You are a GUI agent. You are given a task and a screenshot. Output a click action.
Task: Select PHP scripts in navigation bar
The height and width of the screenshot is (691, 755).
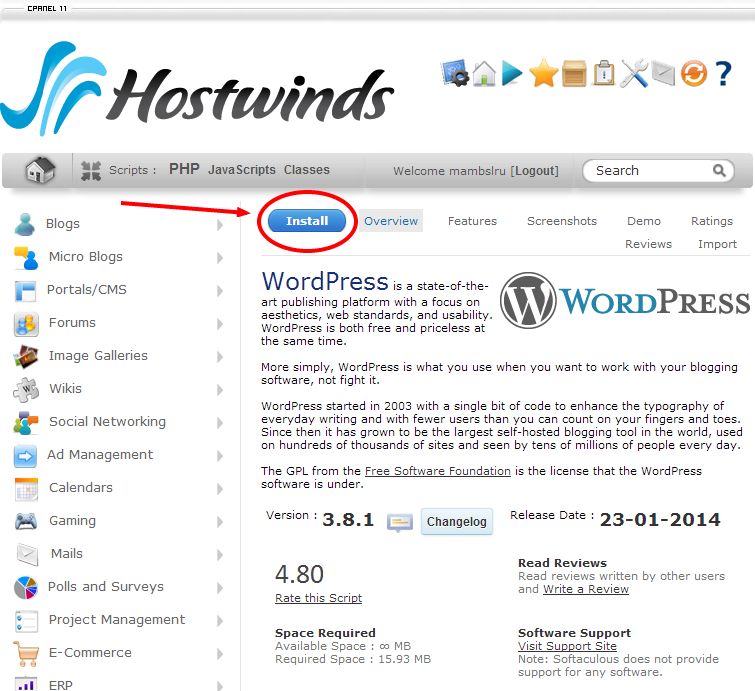coord(184,169)
